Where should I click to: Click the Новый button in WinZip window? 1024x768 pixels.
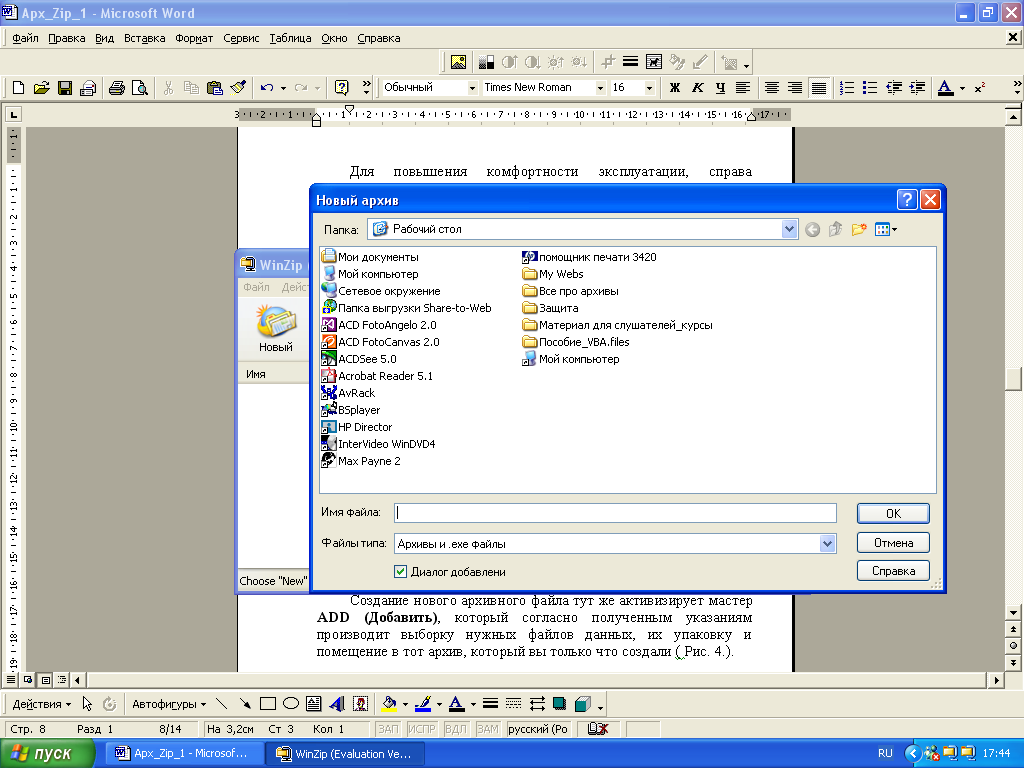point(276,328)
